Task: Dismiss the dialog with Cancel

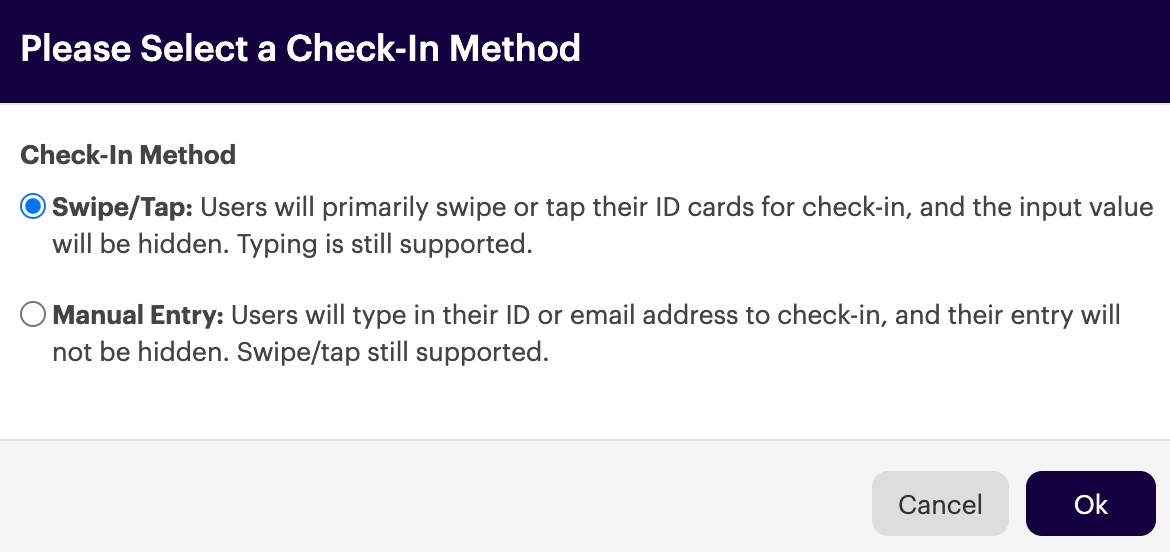Action: tap(940, 504)
